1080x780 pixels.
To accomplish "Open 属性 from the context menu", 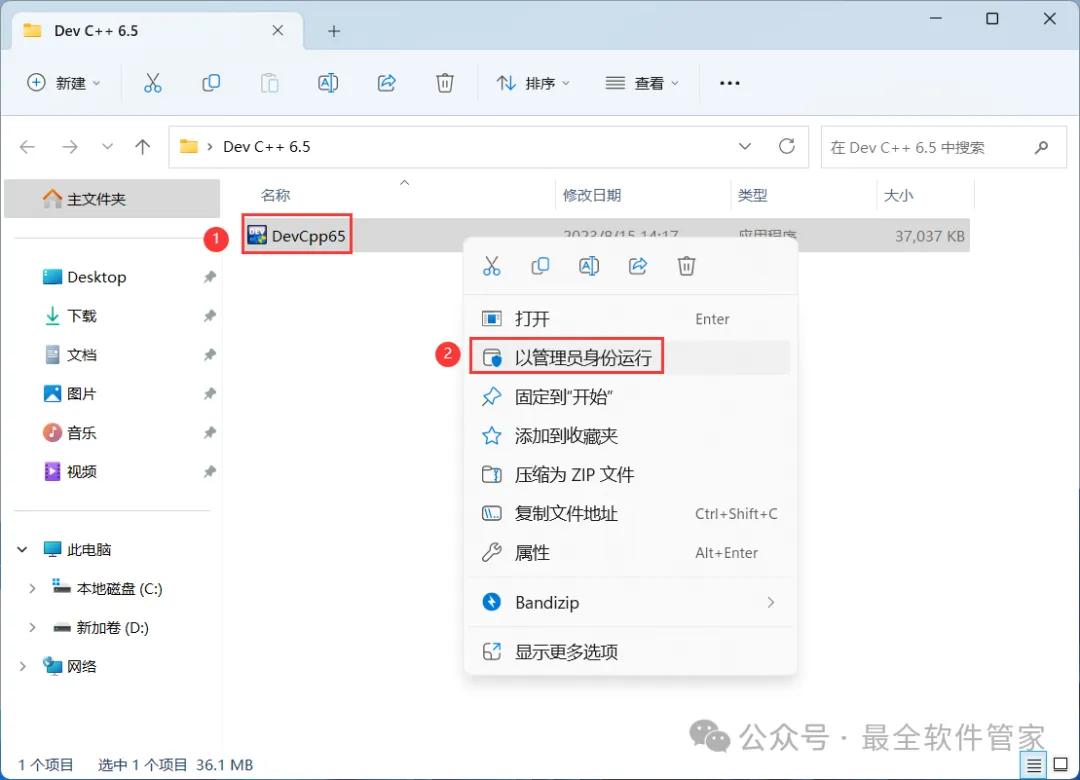I will click(x=630, y=553).
